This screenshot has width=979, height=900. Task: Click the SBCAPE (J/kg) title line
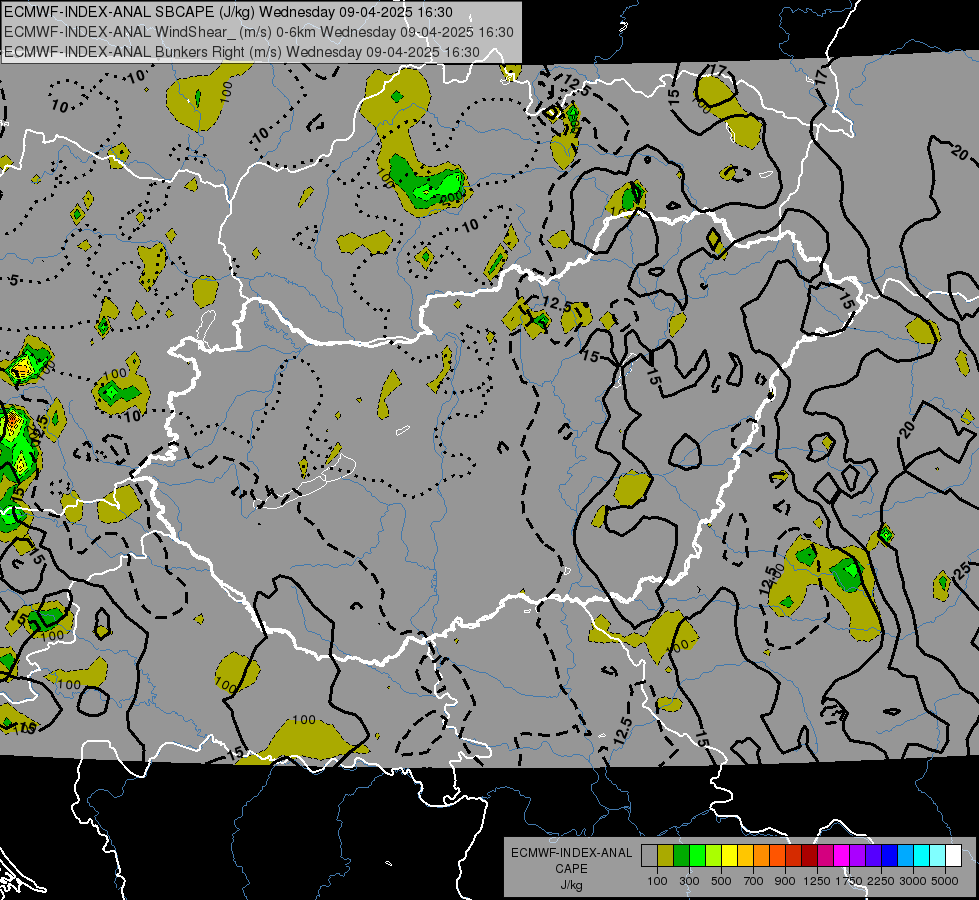point(229,12)
